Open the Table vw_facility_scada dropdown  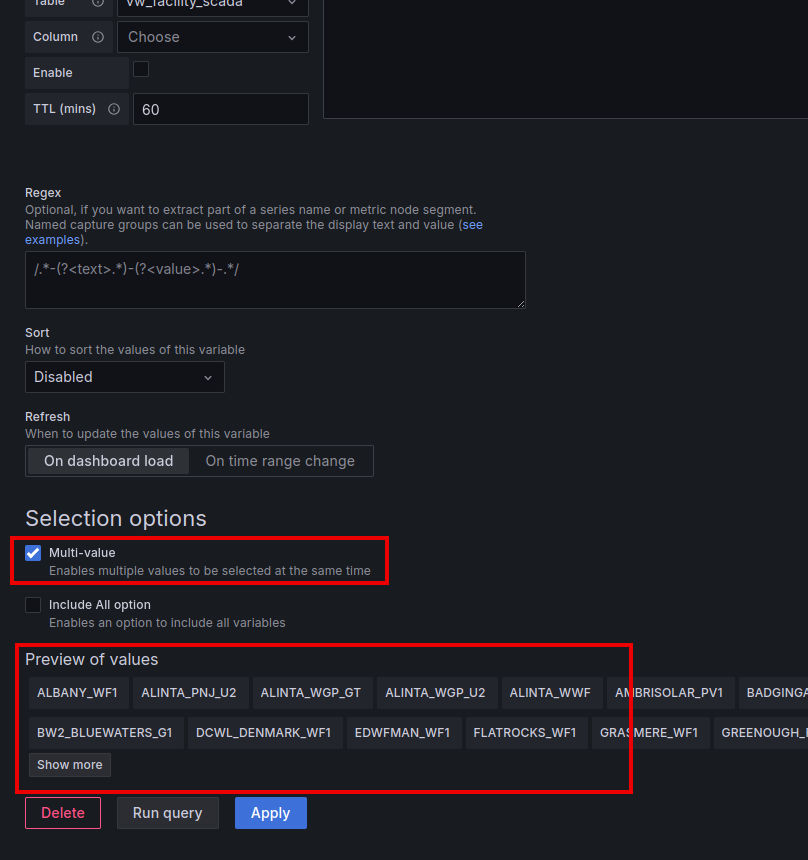coord(213,7)
